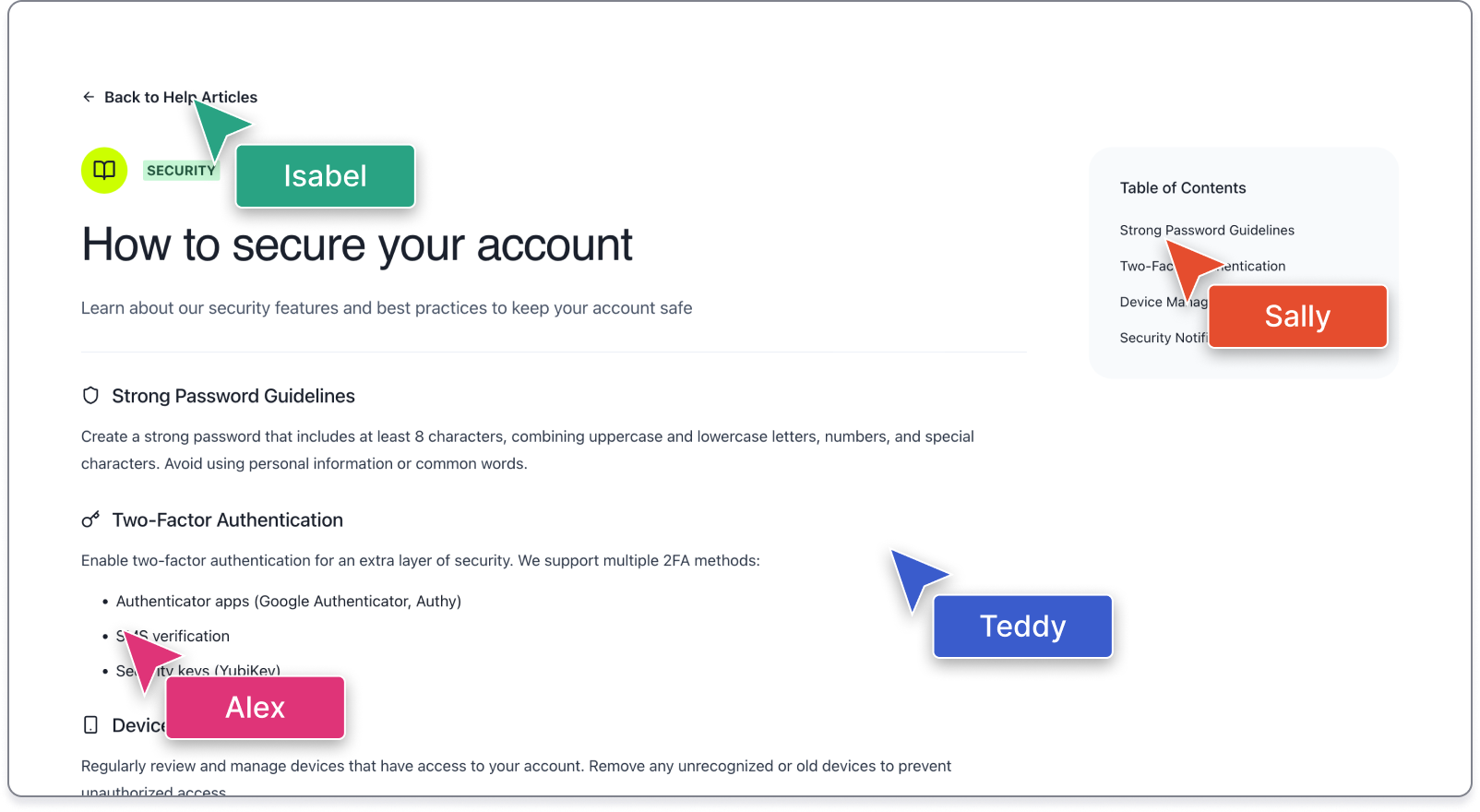Click the "How to secure your account" title

pos(357,245)
